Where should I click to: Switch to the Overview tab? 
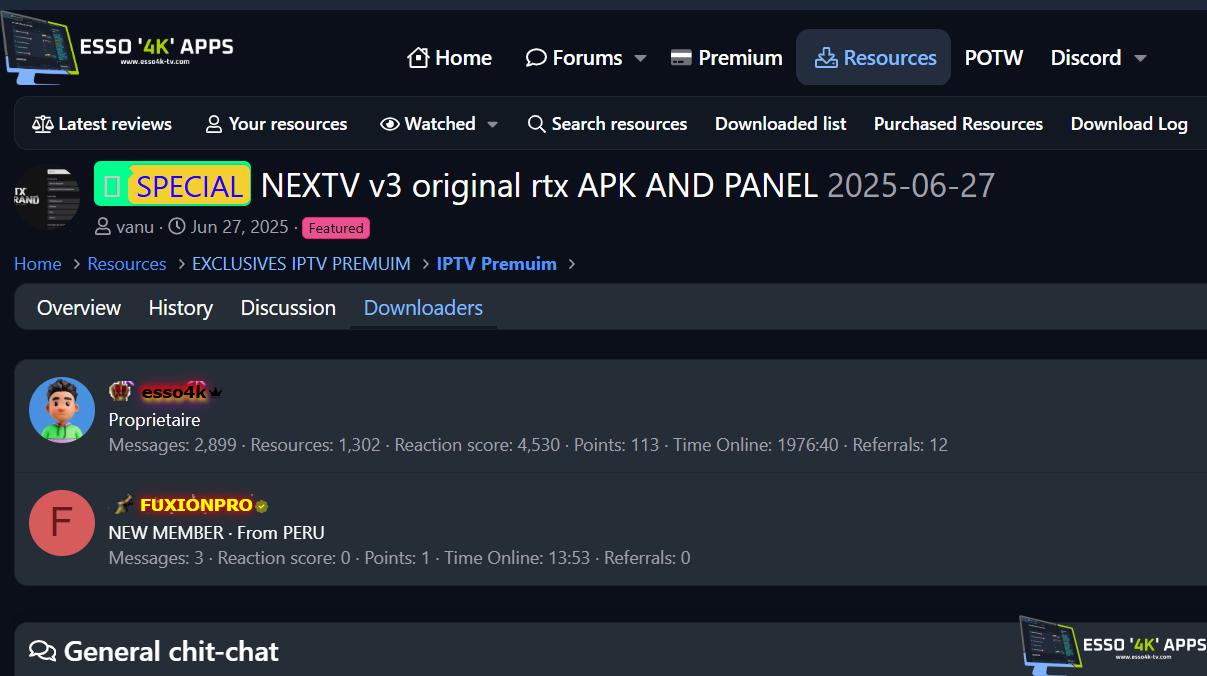point(79,308)
